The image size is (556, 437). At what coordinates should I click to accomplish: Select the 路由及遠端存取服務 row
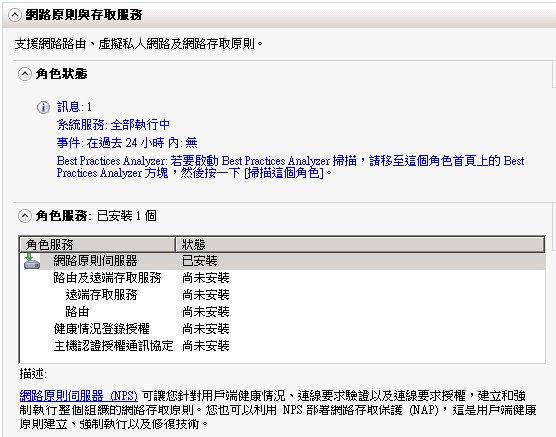(x=282, y=278)
